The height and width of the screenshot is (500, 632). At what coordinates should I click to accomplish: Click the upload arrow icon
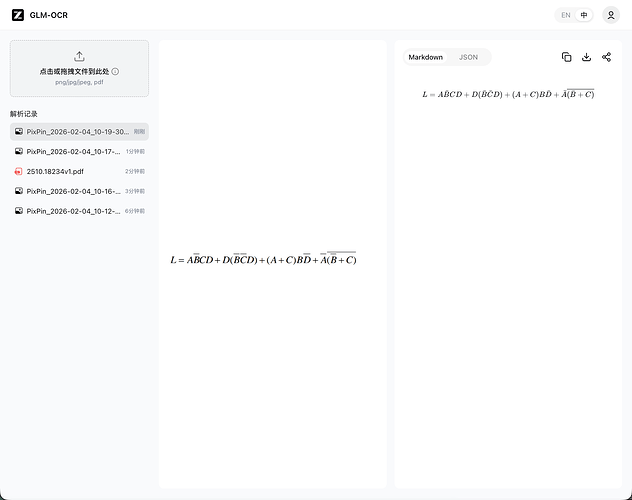click(x=79, y=56)
